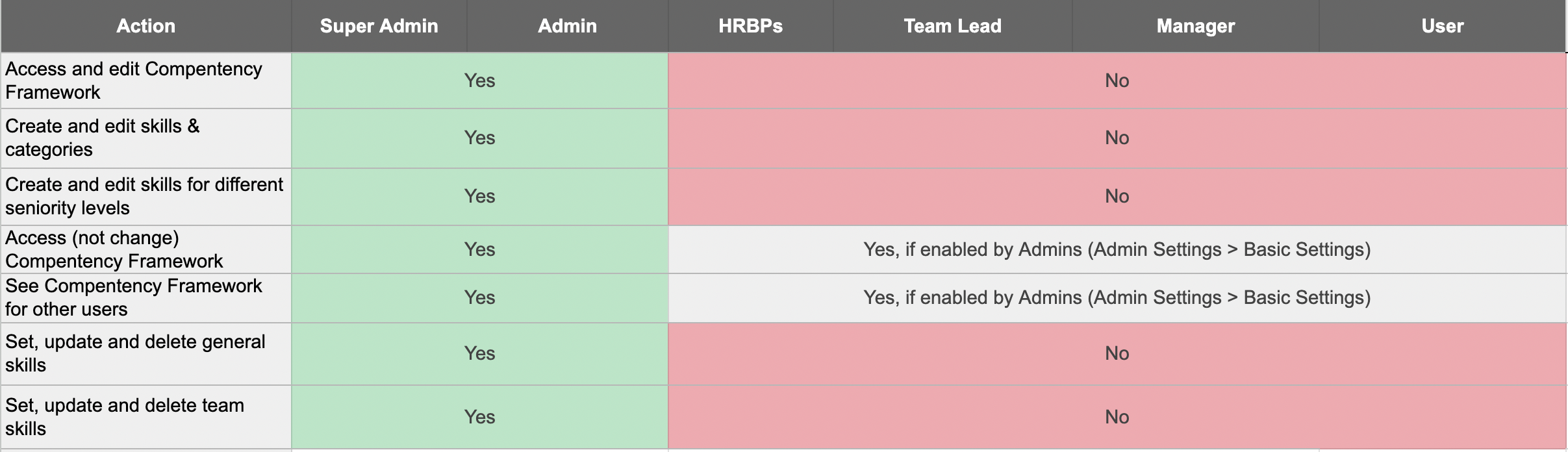Click green Yes cell for Access and edit row
This screenshot has width=1568, height=452.
coord(480,81)
